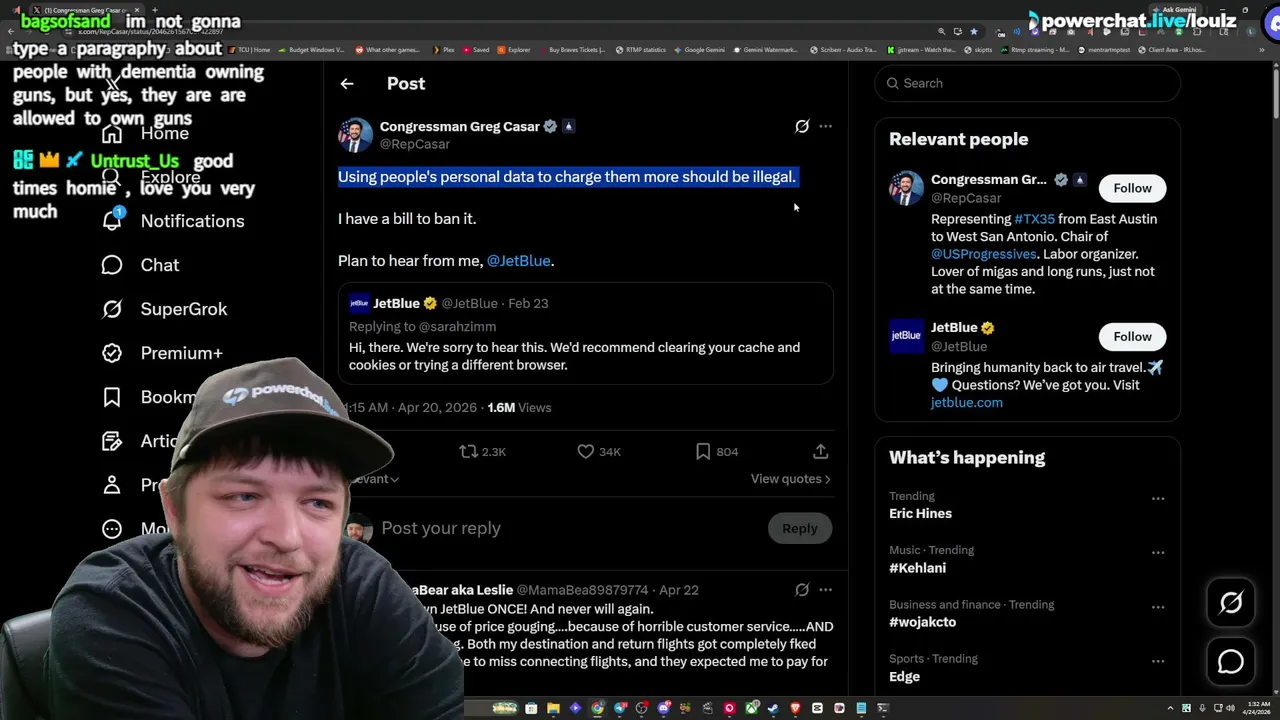This screenshot has height=720, width=1280.
Task: Click the More circle icon in sidebar
Action: pos(112,529)
